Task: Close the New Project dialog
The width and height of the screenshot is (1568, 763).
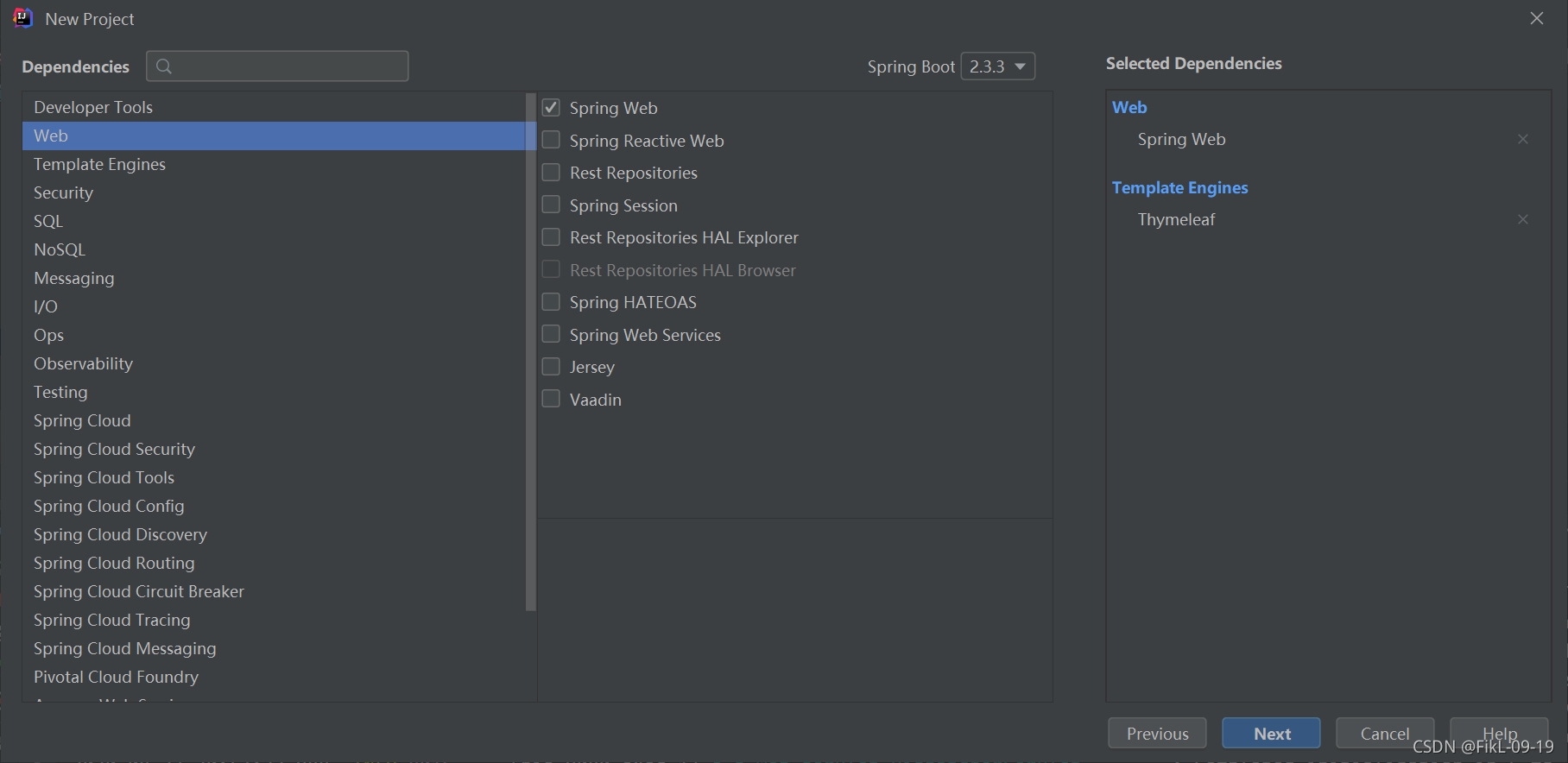Action: click(1537, 18)
